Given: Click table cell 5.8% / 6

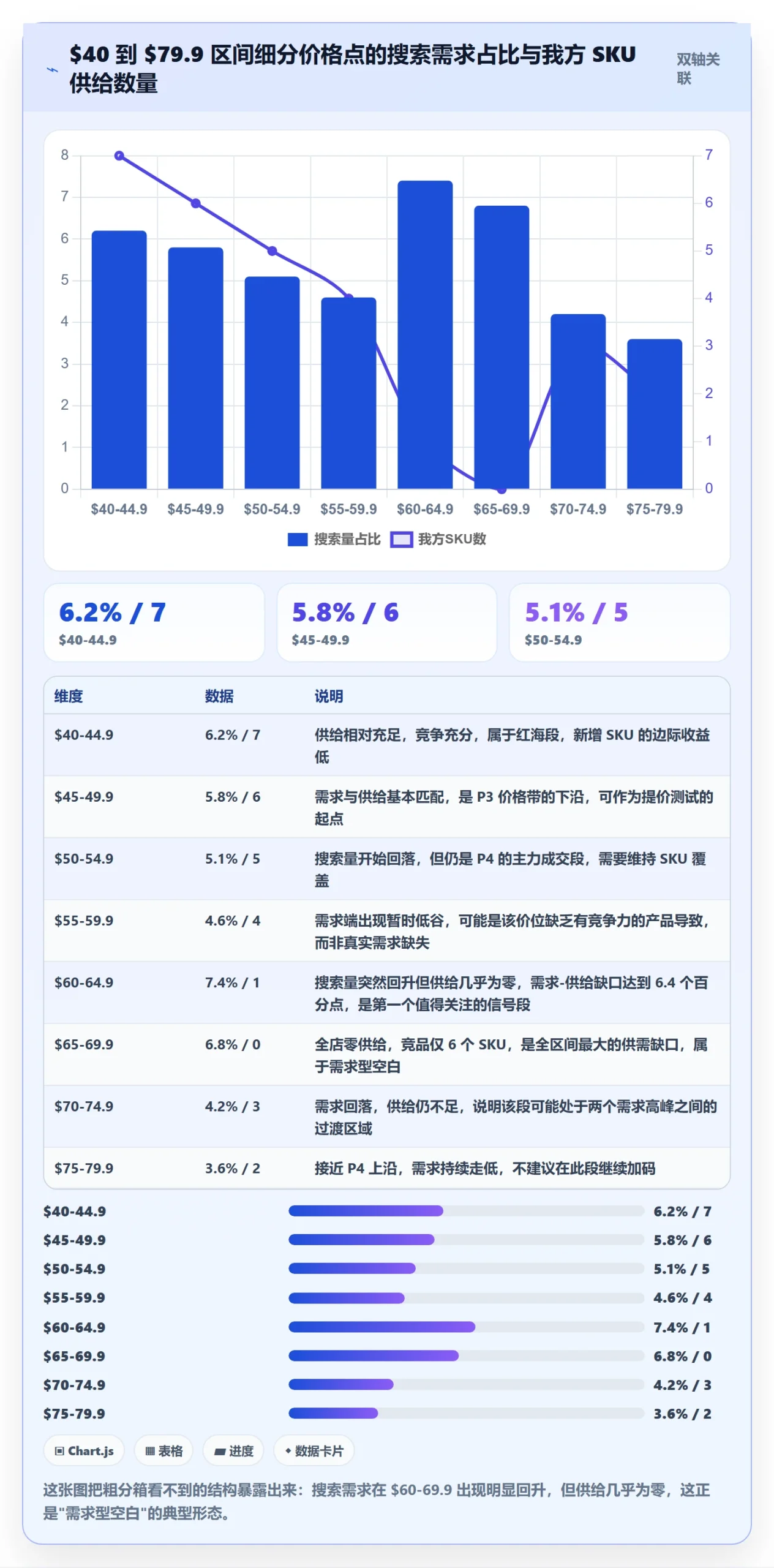Looking at the screenshot, I should click(233, 797).
